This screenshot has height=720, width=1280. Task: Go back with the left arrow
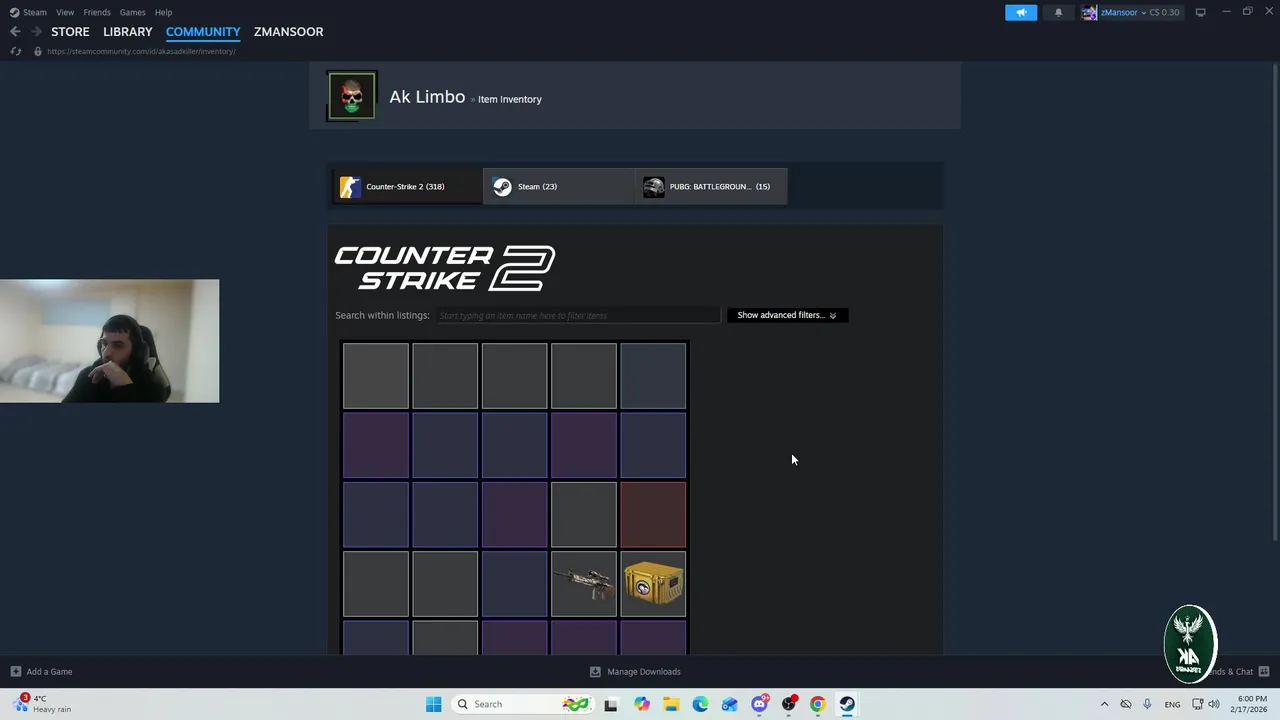tap(15, 32)
